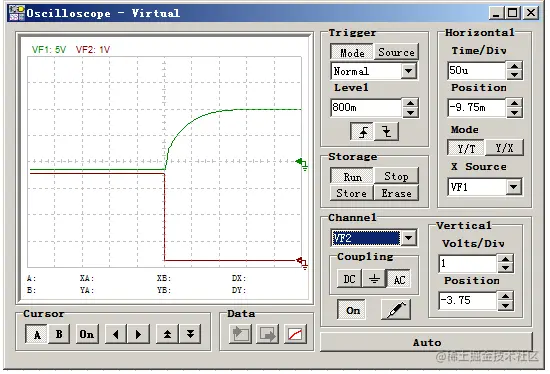Screen dimensions: 550x374
Task: Maximize the Oscilloscope window
Action: click(x=512, y=13)
